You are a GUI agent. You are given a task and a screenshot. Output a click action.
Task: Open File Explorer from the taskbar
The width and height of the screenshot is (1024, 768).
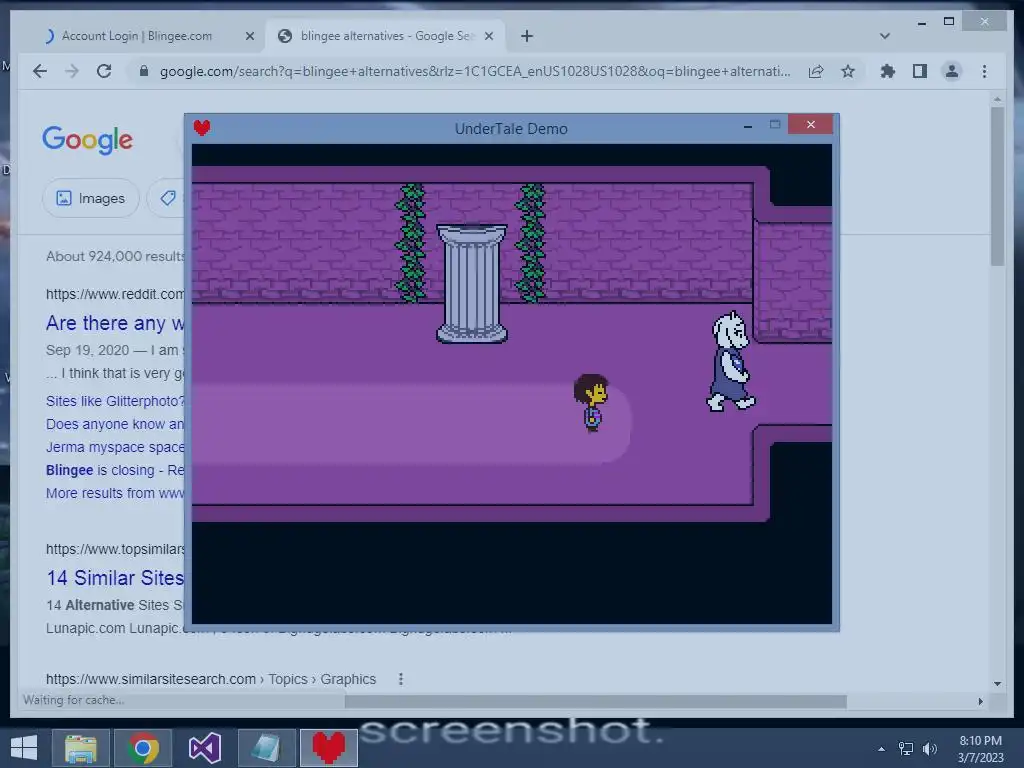click(81, 748)
